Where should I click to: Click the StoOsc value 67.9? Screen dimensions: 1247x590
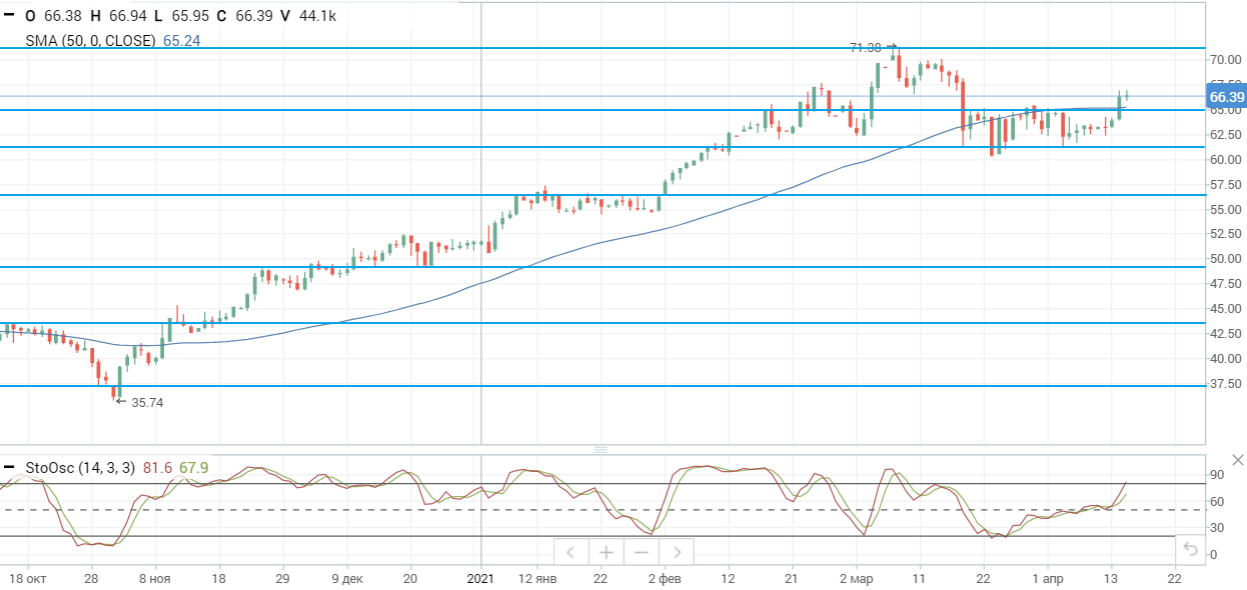tap(193, 467)
